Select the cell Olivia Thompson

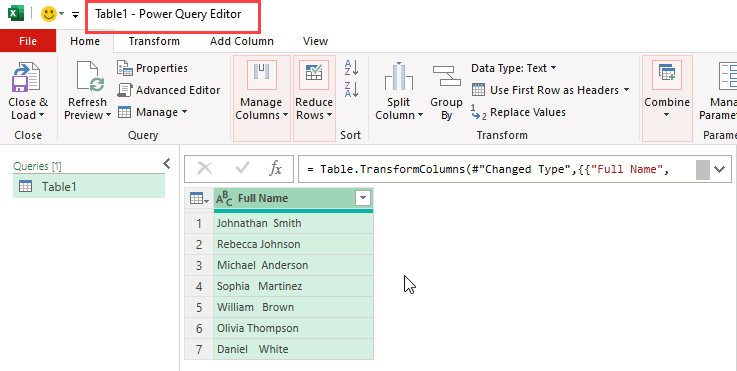[x=293, y=328]
